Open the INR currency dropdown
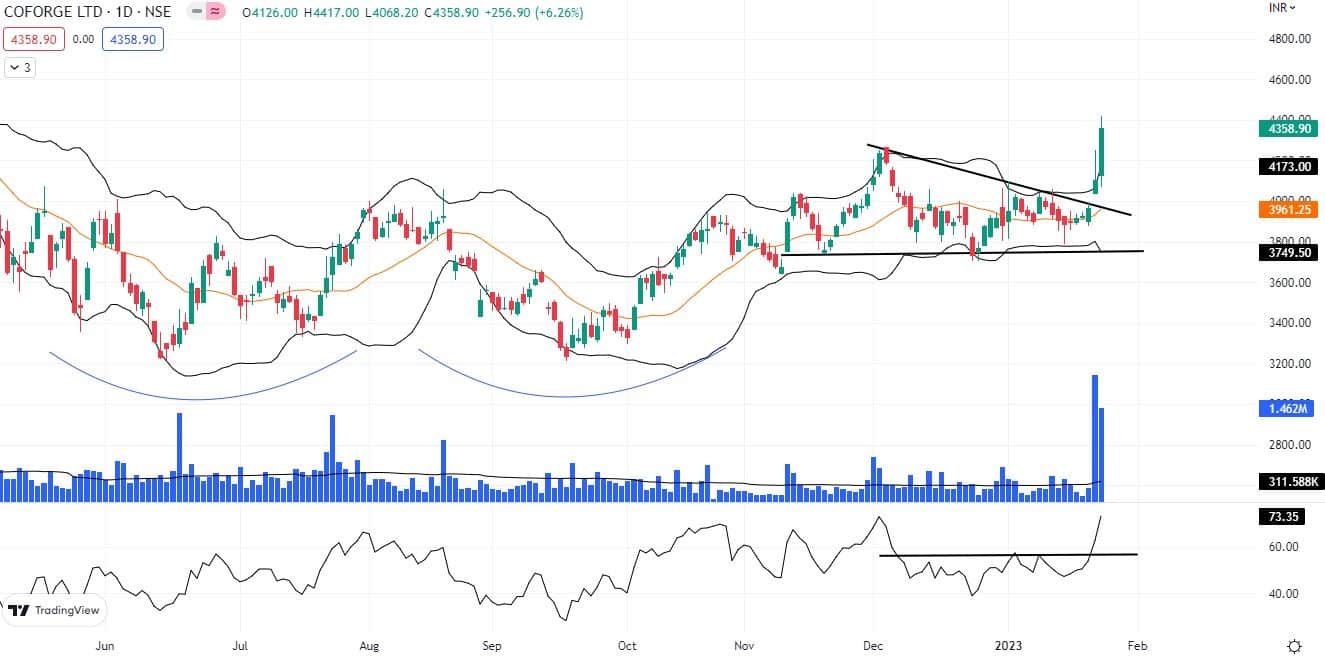This screenshot has width=1325, height=656. pos(1281,7)
